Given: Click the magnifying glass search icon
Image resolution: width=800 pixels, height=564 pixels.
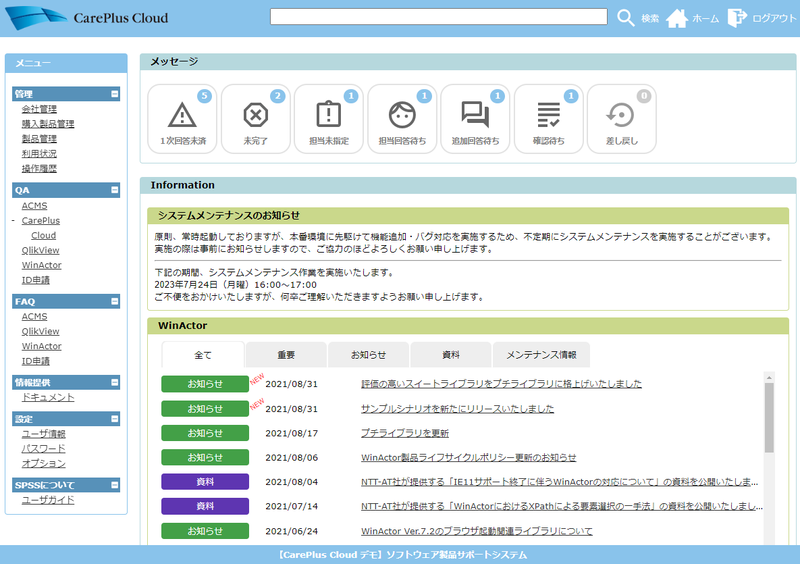Looking at the screenshot, I should coord(626,18).
